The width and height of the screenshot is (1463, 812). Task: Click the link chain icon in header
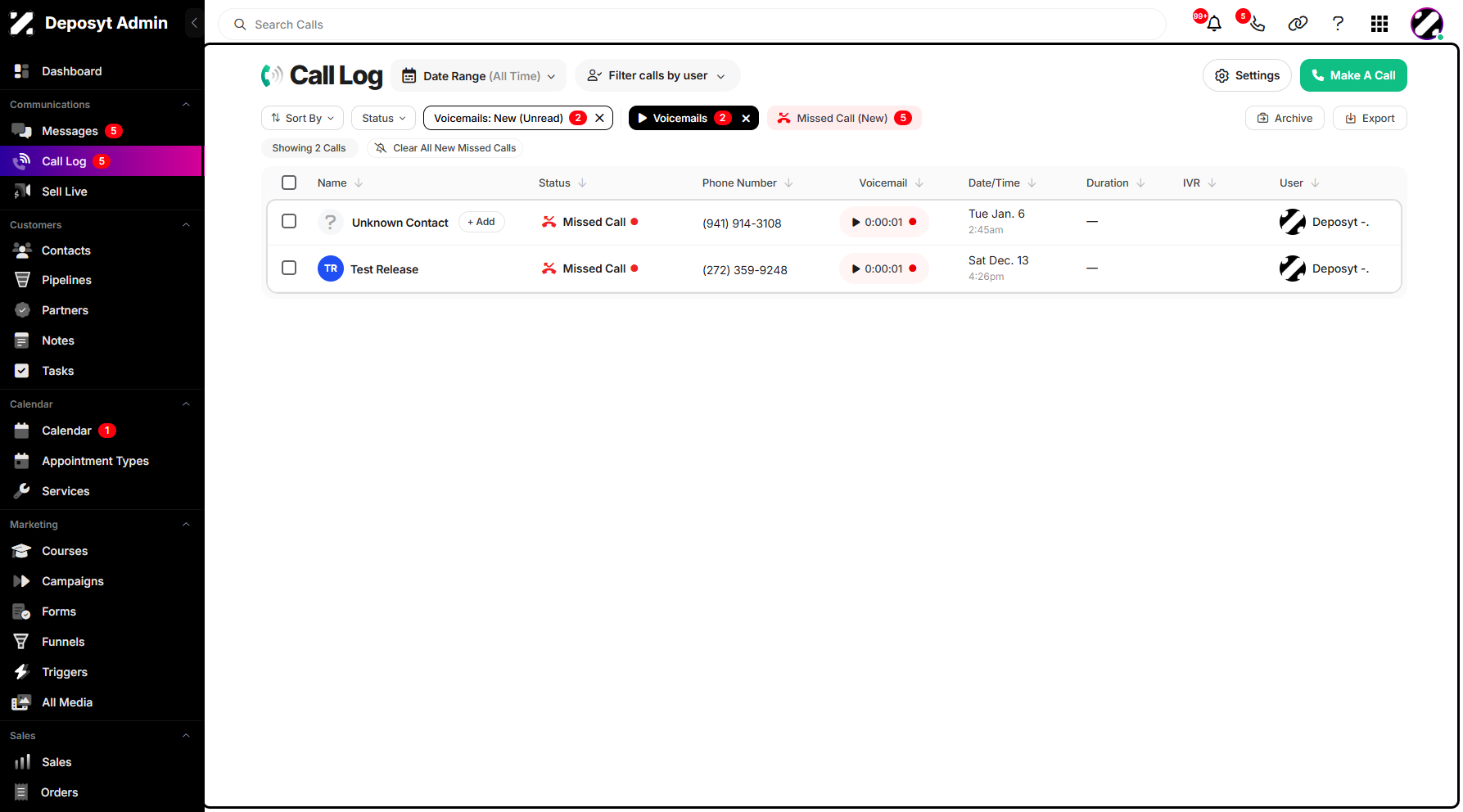click(x=1298, y=24)
